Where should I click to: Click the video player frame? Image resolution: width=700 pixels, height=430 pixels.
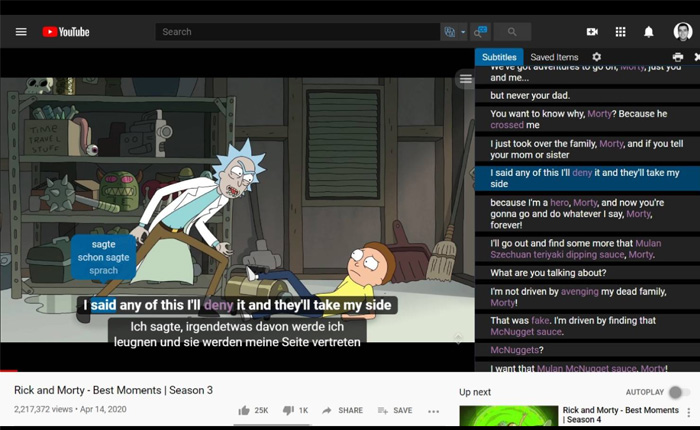point(237,210)
